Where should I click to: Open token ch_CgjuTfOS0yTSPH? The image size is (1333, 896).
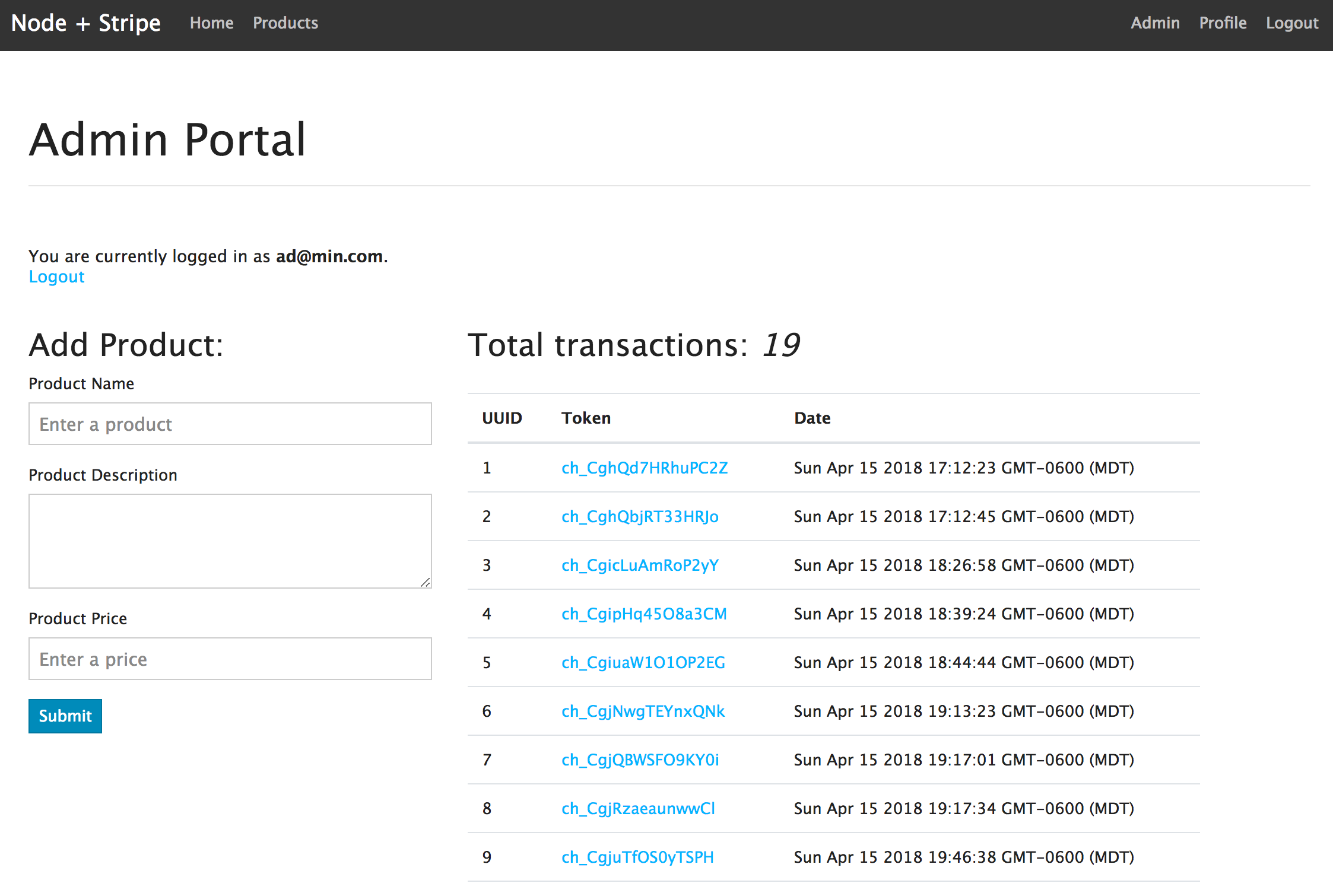tap(637, 857)
